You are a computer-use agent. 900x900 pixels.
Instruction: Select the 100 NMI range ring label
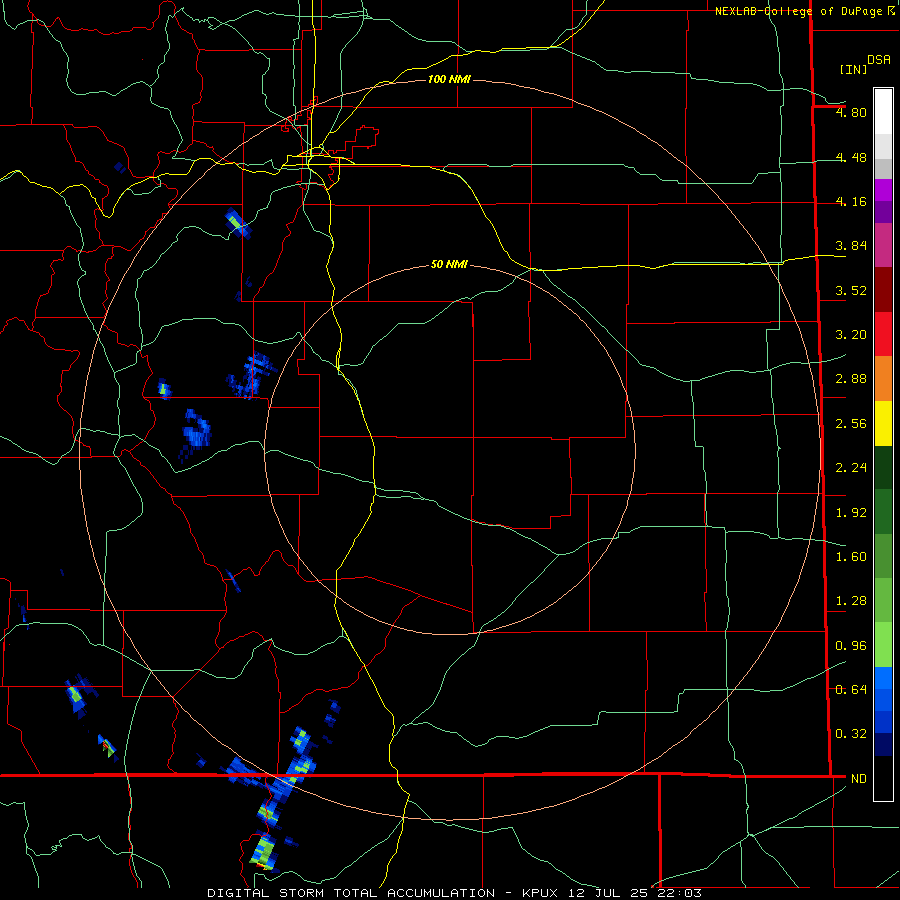click(x=449, y=79)
